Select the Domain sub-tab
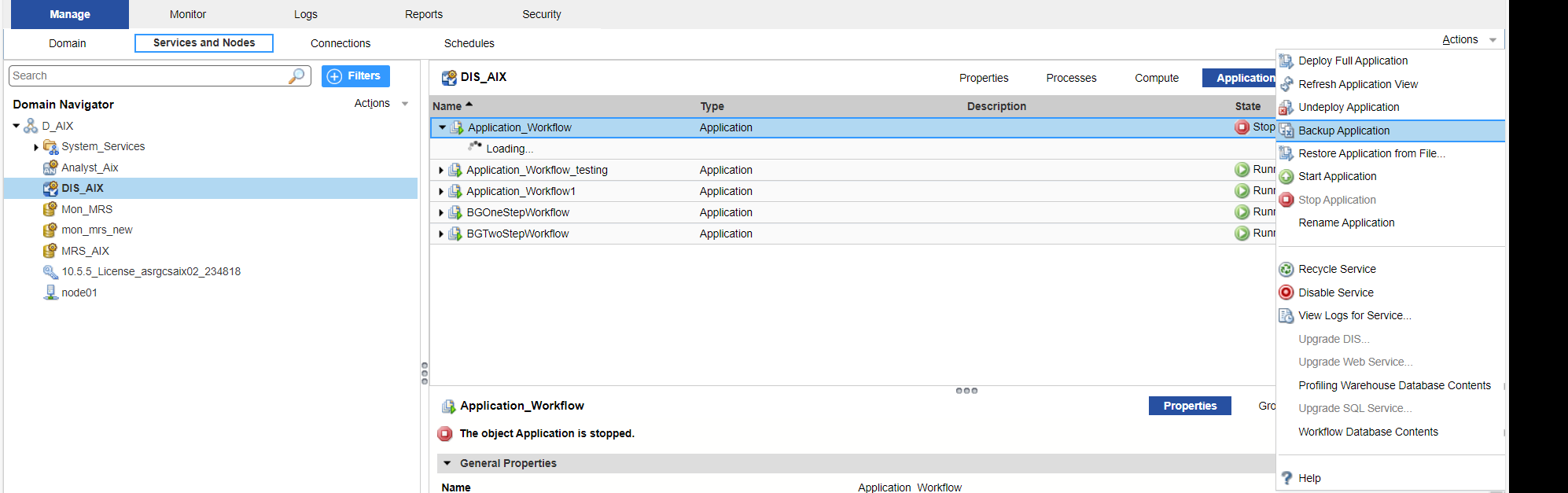Image resolution: width=1568 pixels, height=493 pixels. (68, 43)
